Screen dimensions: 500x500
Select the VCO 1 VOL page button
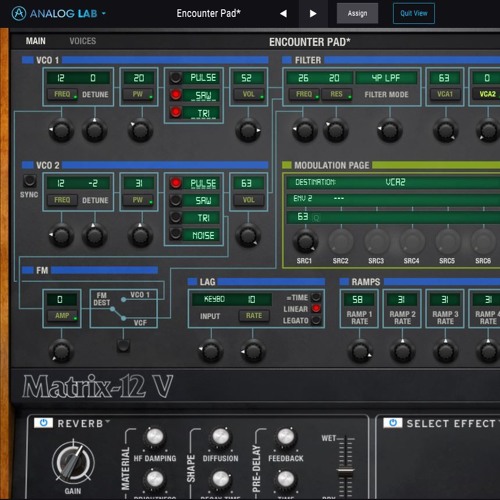tap(249, 94)
